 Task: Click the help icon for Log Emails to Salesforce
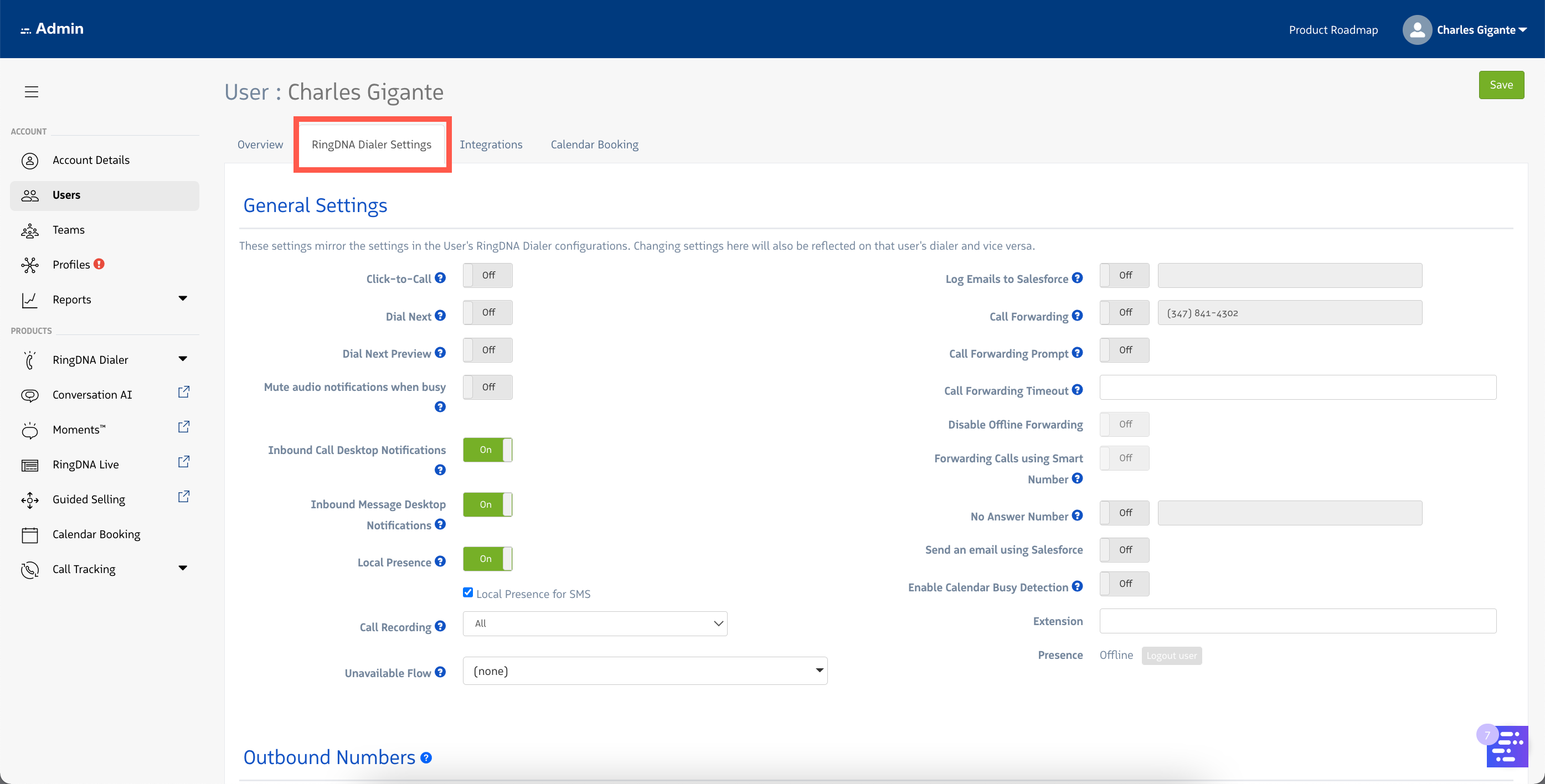pos(1077,278)
